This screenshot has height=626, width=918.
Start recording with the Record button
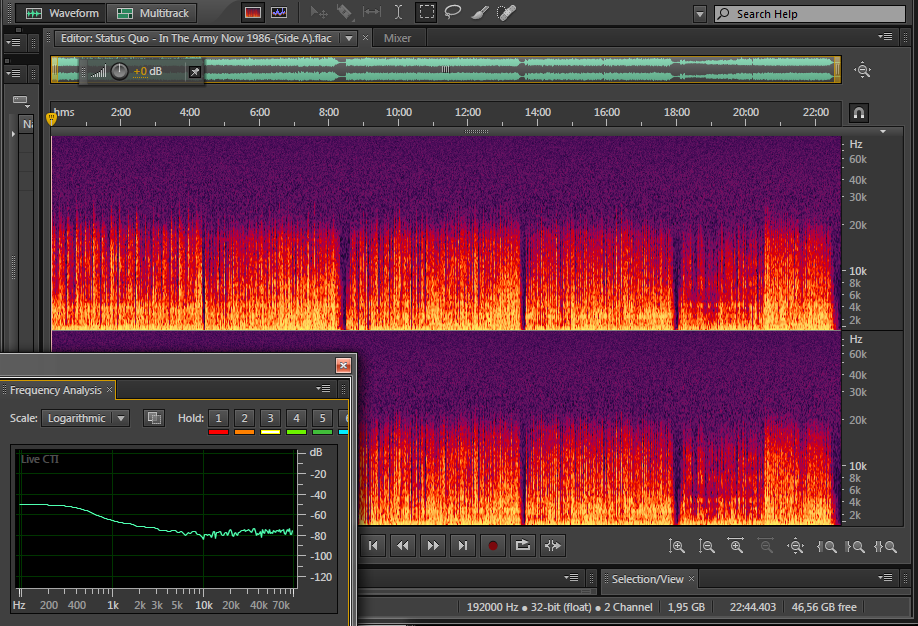[x=492, y=546]
